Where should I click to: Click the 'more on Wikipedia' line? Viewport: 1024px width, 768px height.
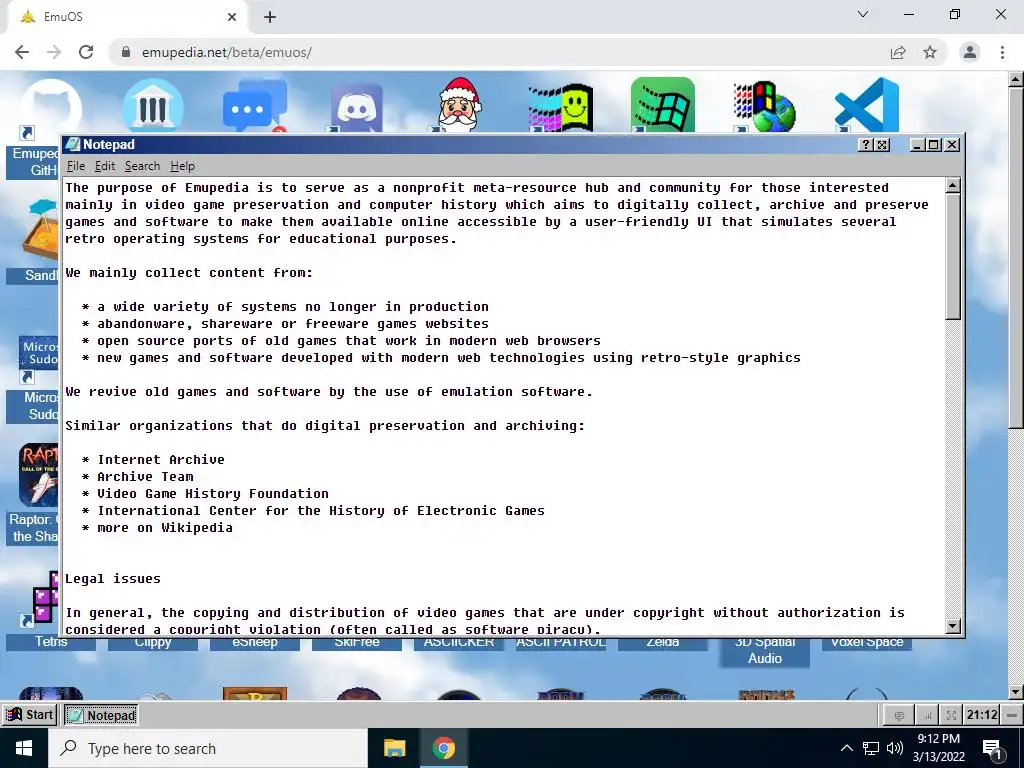click(x=165, y=528)
